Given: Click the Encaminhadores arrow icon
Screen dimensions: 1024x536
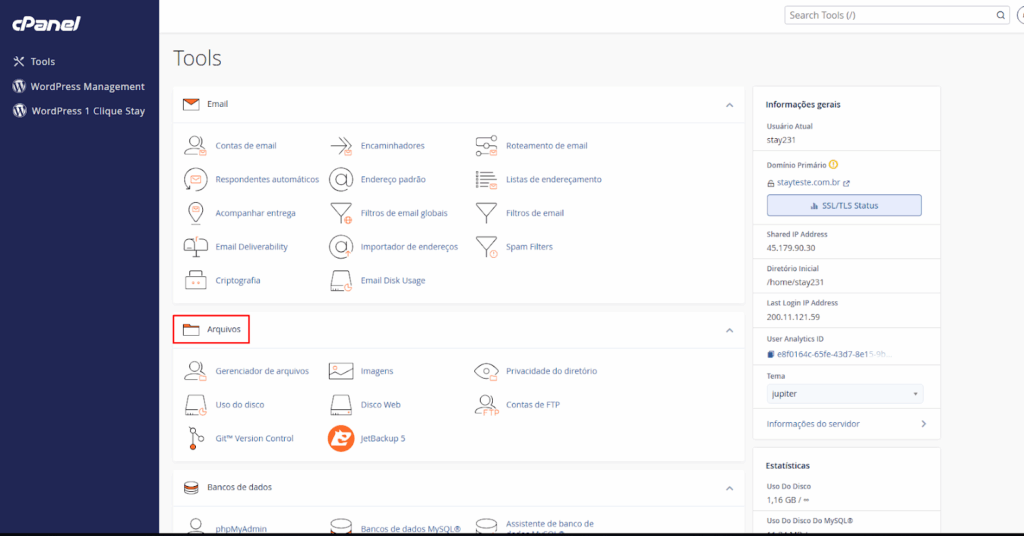Looking at the screenshot, I should pyautogui.click(x=342, y=146).
